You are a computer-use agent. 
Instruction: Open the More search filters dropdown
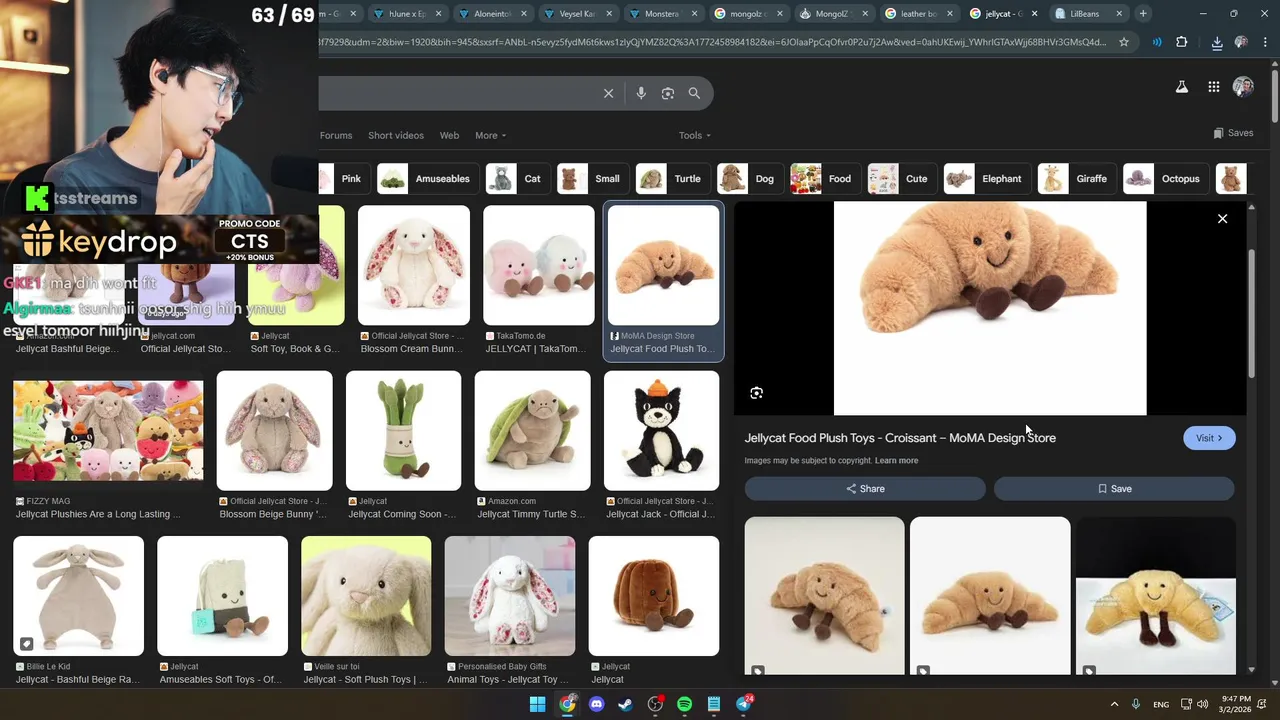pos(490,135)
